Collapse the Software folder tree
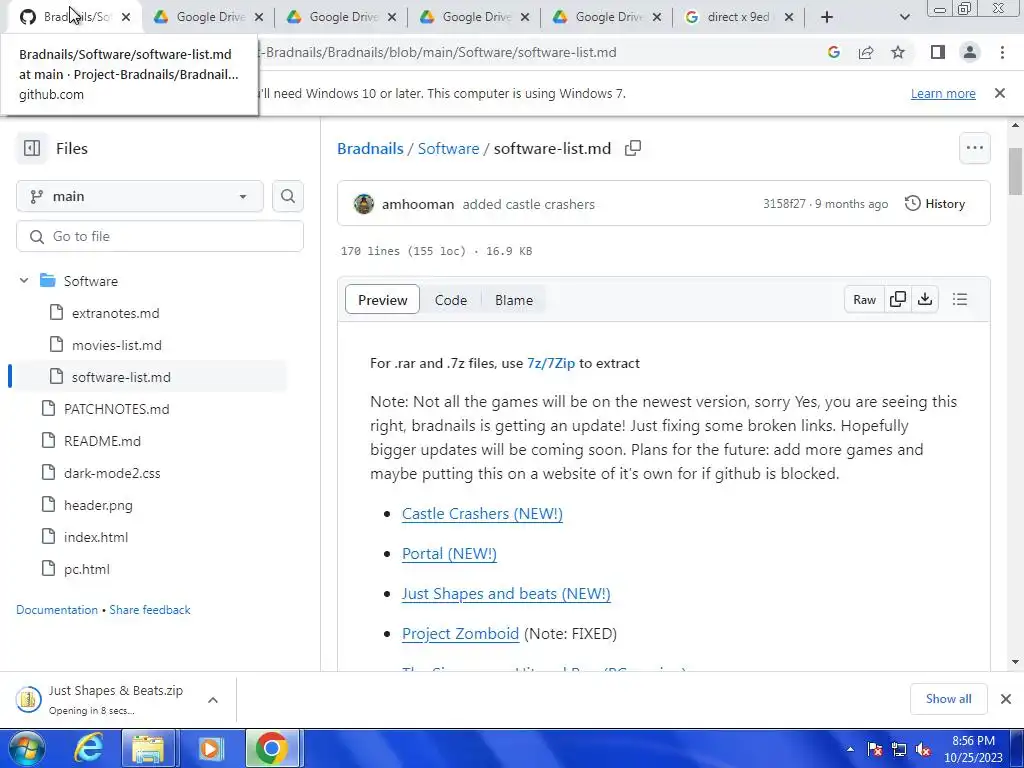The width and height of the screenshot is (1024, 768). click(24, 281)
